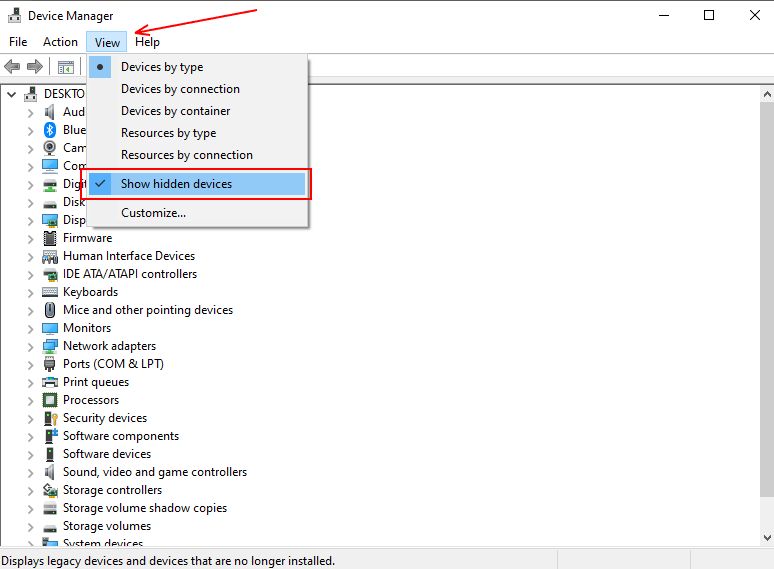Image resolution: width=774 pixels, height=569 pixels.
Task: Select the Software devices label
Action: point(107,454)
